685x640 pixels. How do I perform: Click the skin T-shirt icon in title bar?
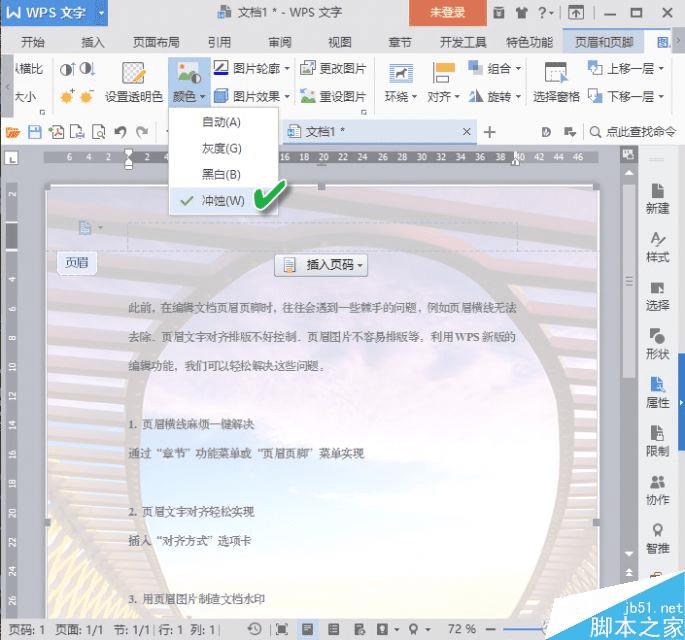[x=521, y=13]
